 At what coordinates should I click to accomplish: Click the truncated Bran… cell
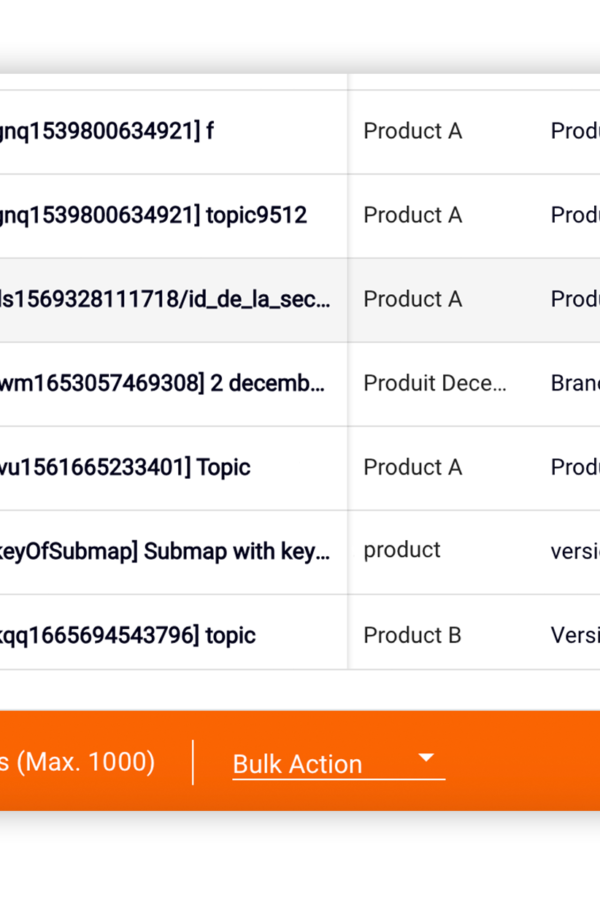pos(575,383)
